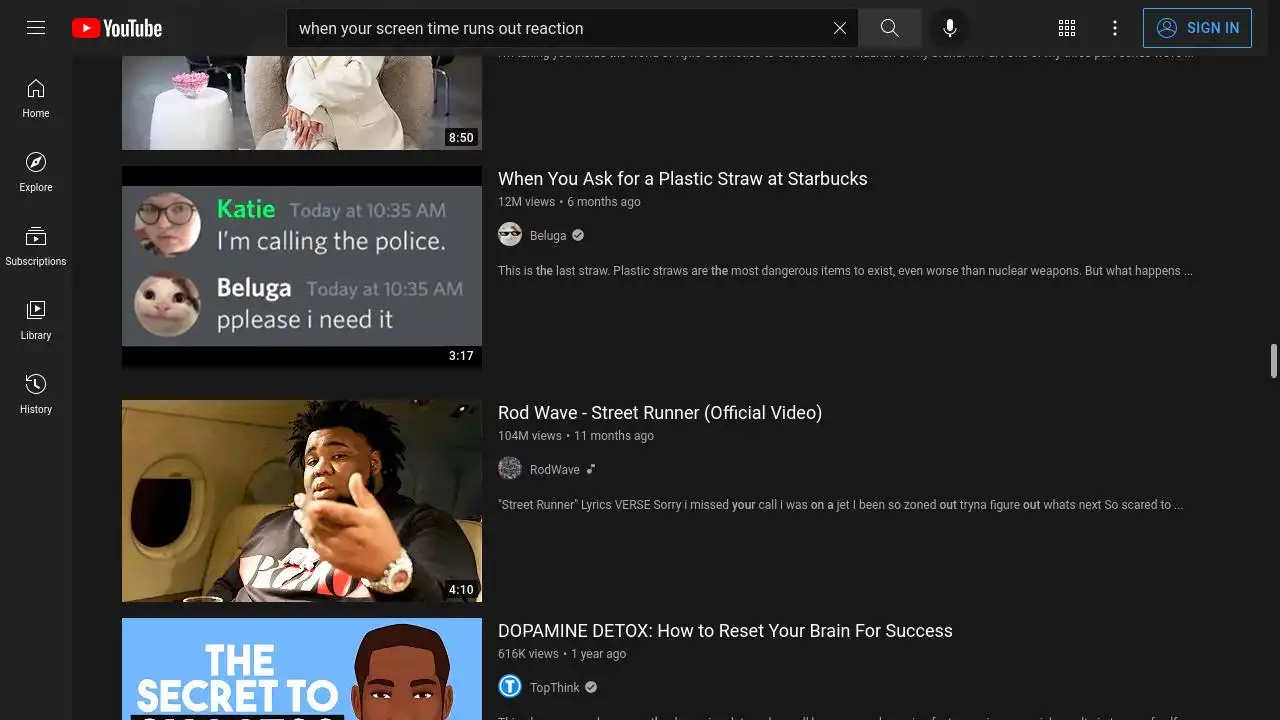Open the hamburger guide menu
The image size is (1280, 720).
point(36,28)
